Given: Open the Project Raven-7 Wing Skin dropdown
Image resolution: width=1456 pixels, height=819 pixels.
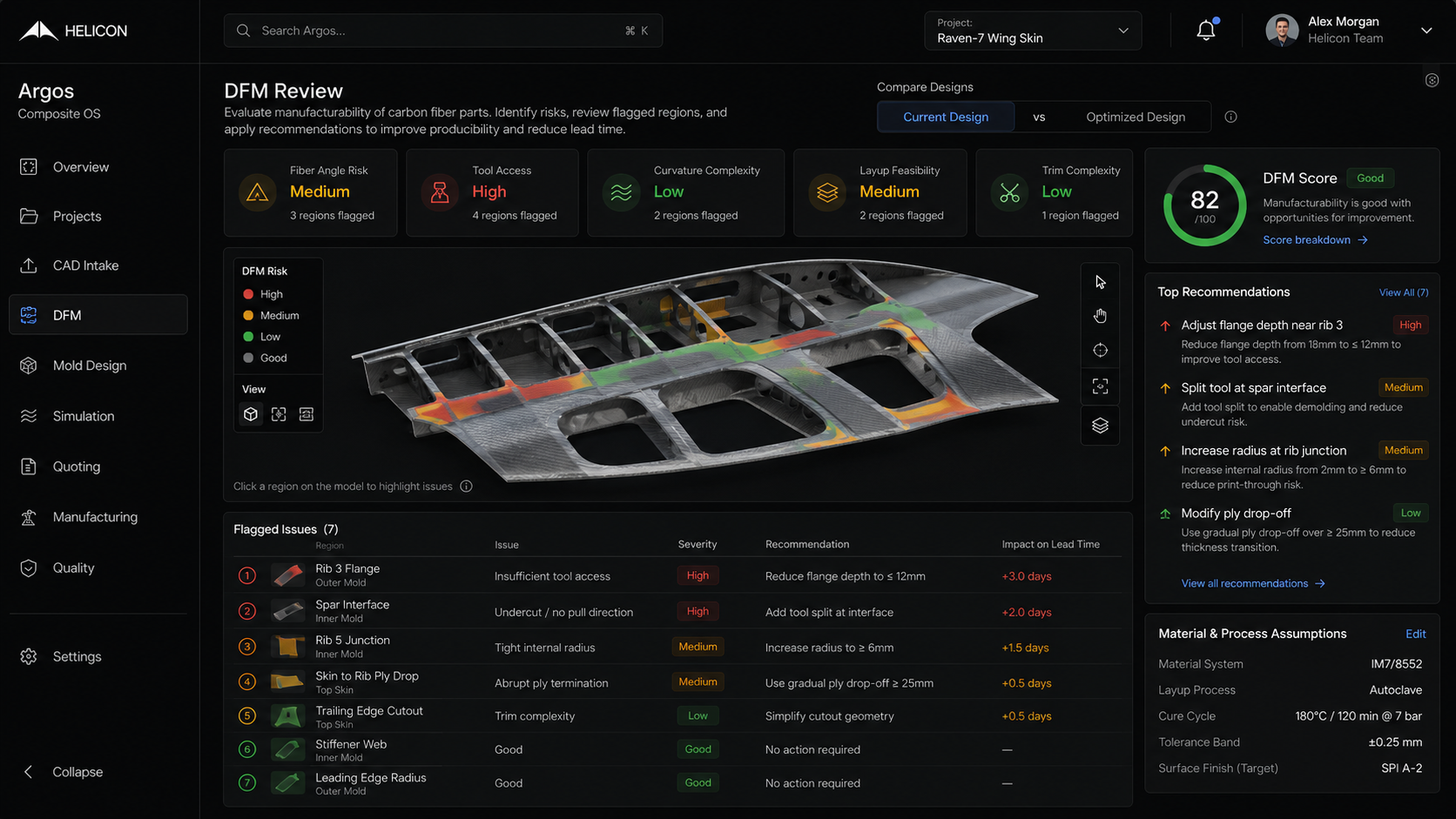Looking at the screenshot, I should (x=1033, y=30).
